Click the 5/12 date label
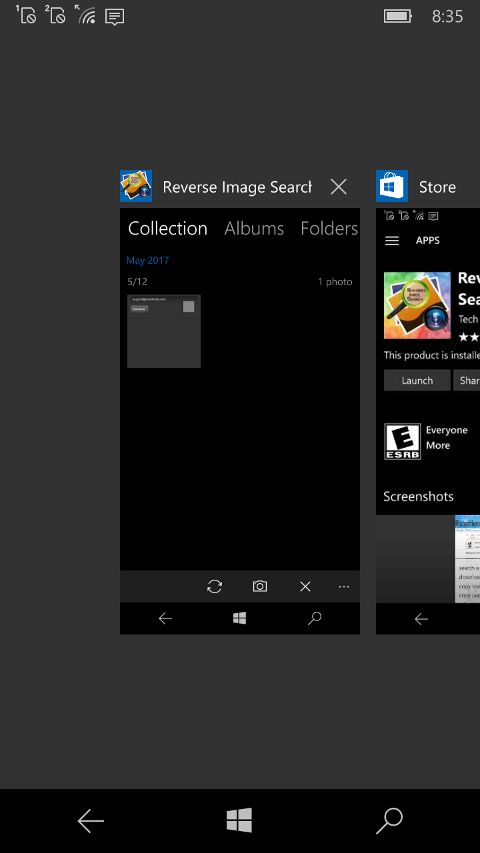This screenshot has width=480, height=853. [x=137, y=282]
